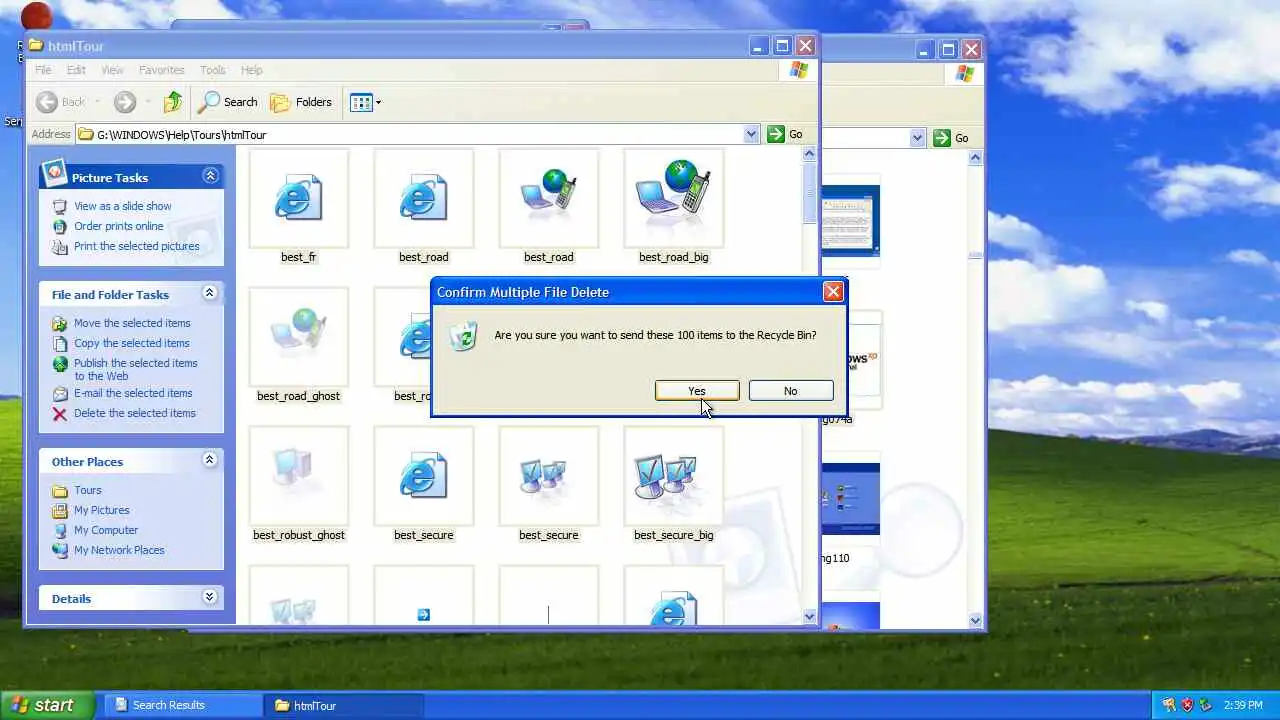This screenshot has width=1280, height=720.
Task: Open the Help menu
Action: point(251,70)
